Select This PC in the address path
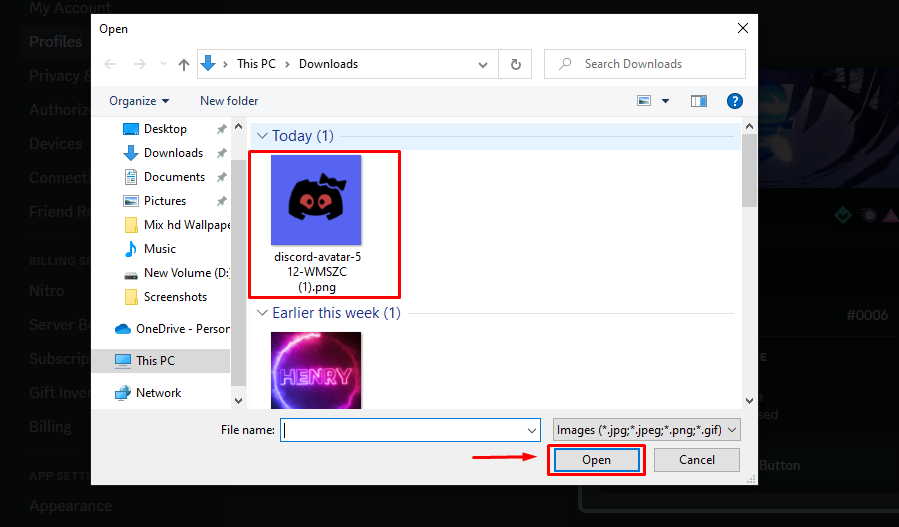This screenshot has height=527, width=899. click(x=256, y=64)
